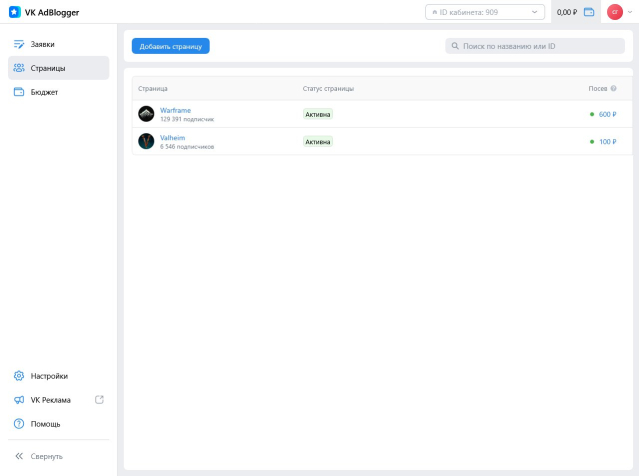639x476 pixels.
Task: Click the external link icon beside VK Реклама
Action: tap(99, 400)
